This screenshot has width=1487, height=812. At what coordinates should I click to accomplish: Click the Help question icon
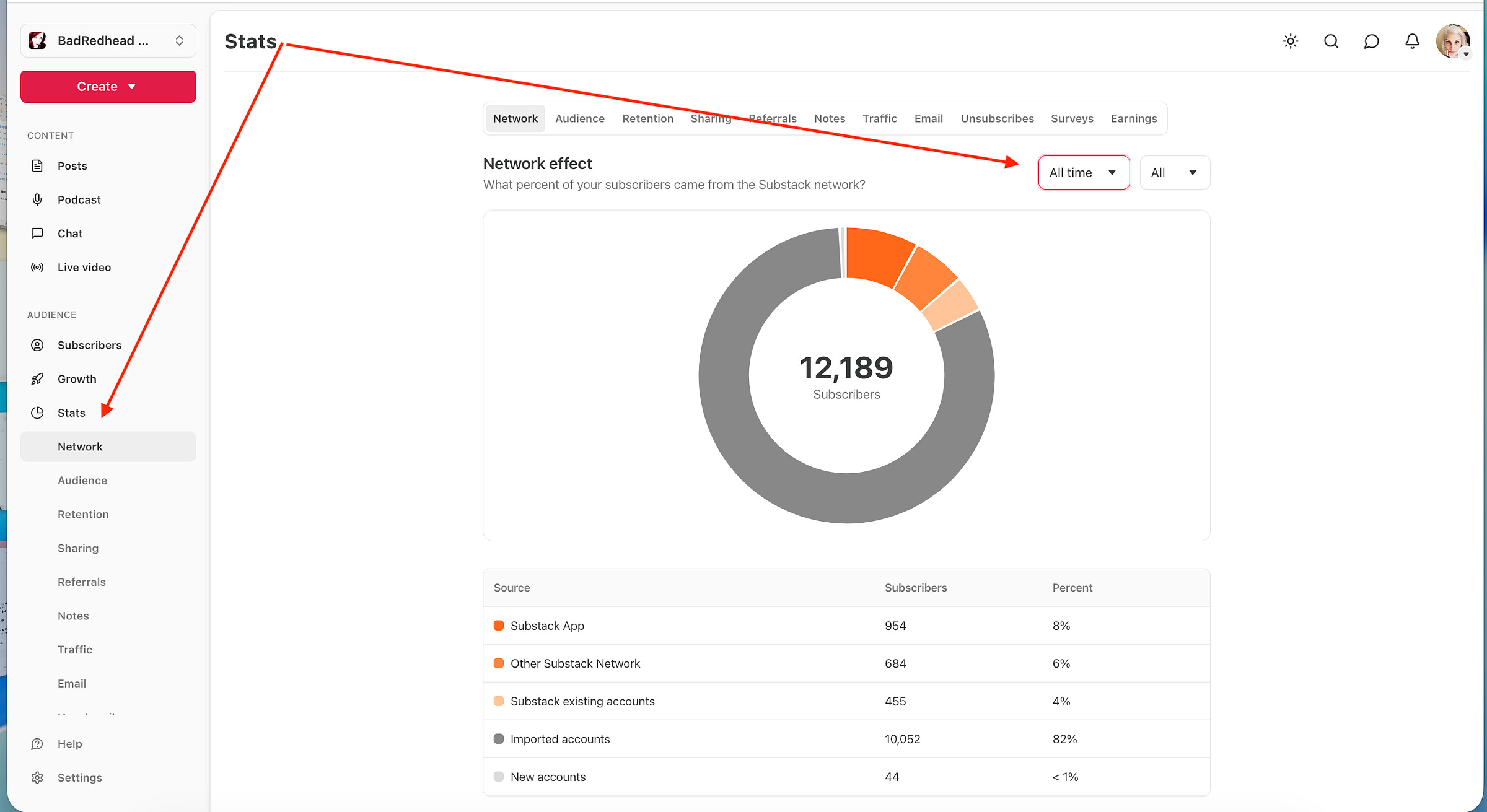[x=37, y=744]
